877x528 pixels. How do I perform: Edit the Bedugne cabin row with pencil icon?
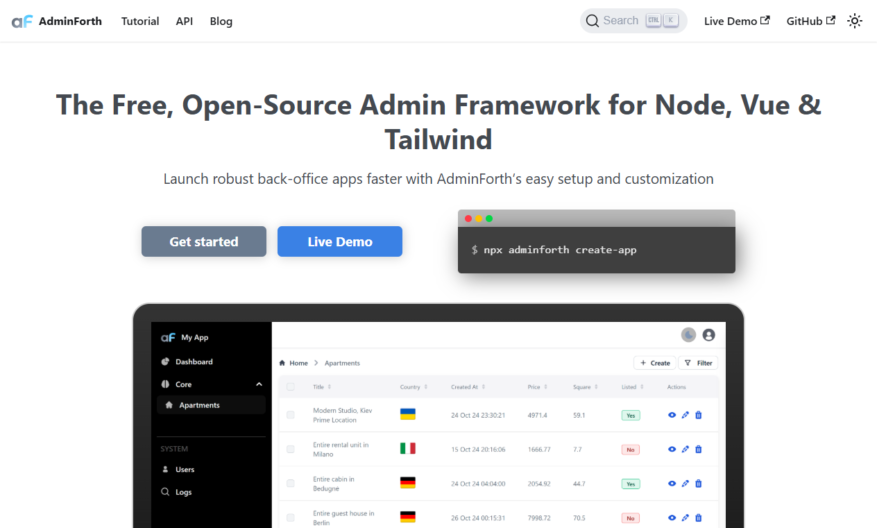coord(685,483)
